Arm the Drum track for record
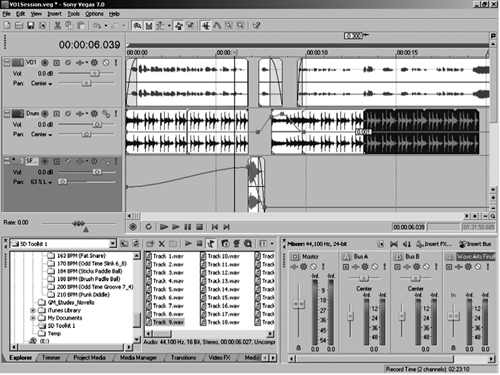The width and height of the screenshot is (500, 375). [x=45, y=114]
